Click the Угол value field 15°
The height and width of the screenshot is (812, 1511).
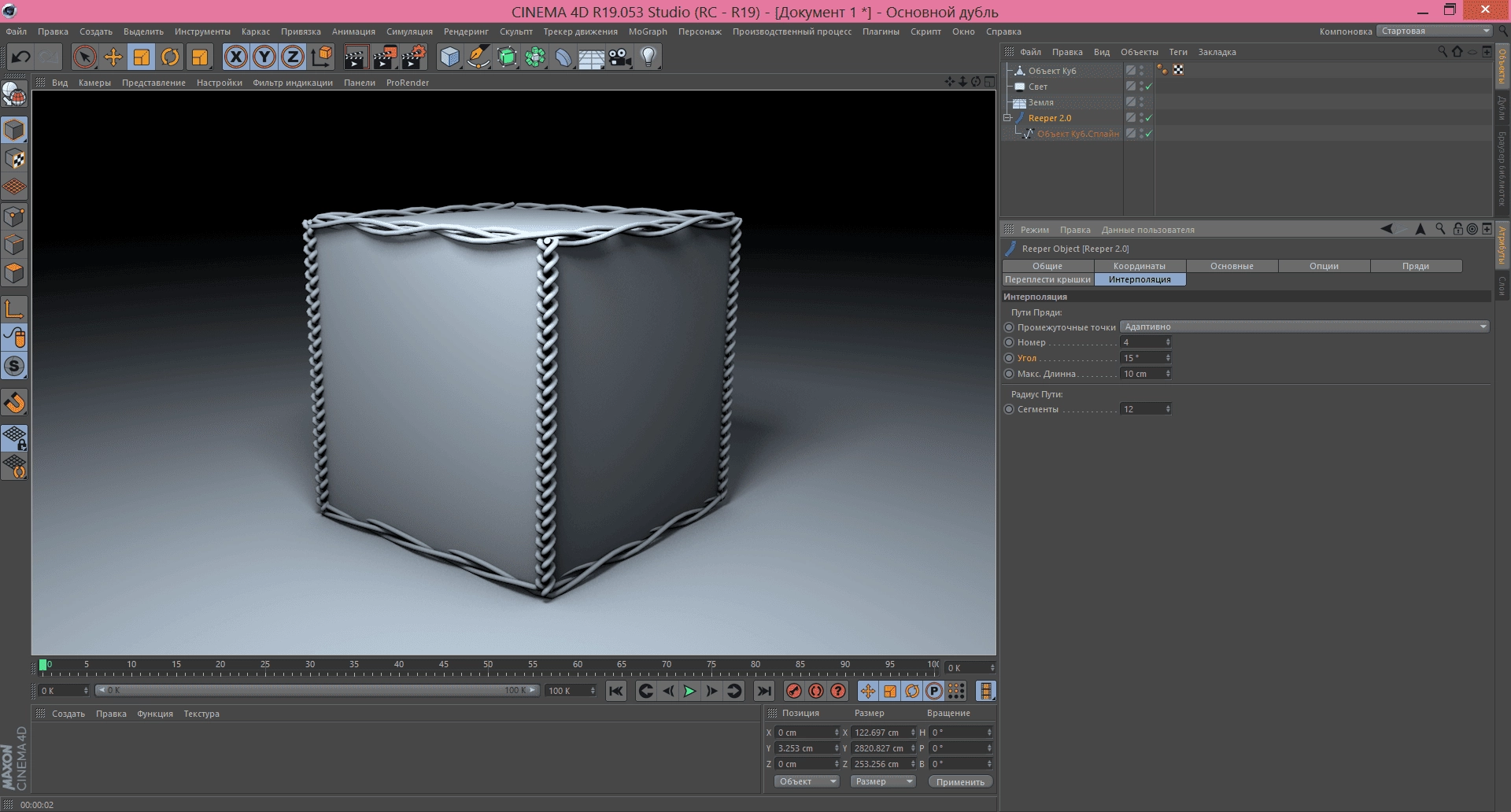coord(1146,358)
